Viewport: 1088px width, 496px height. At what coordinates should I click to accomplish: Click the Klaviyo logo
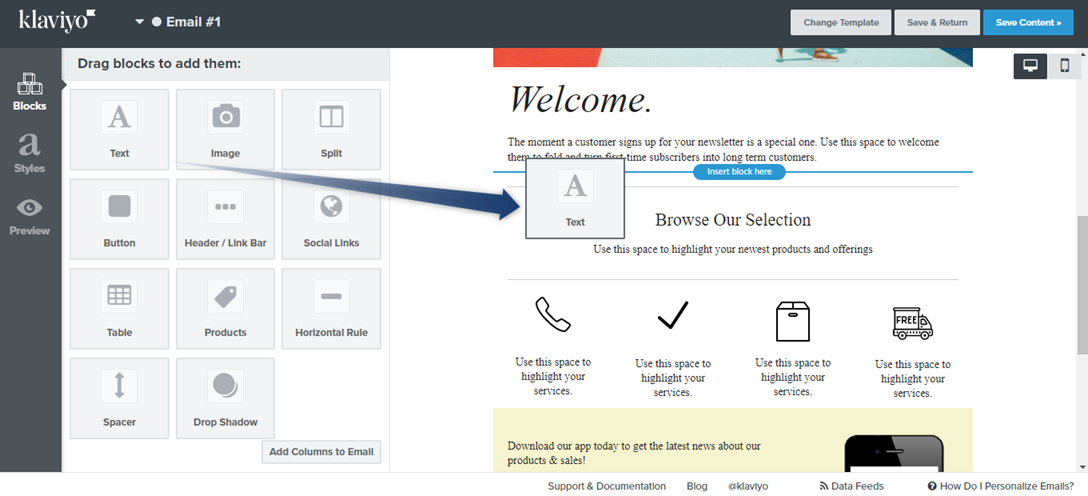coord(57,21)
